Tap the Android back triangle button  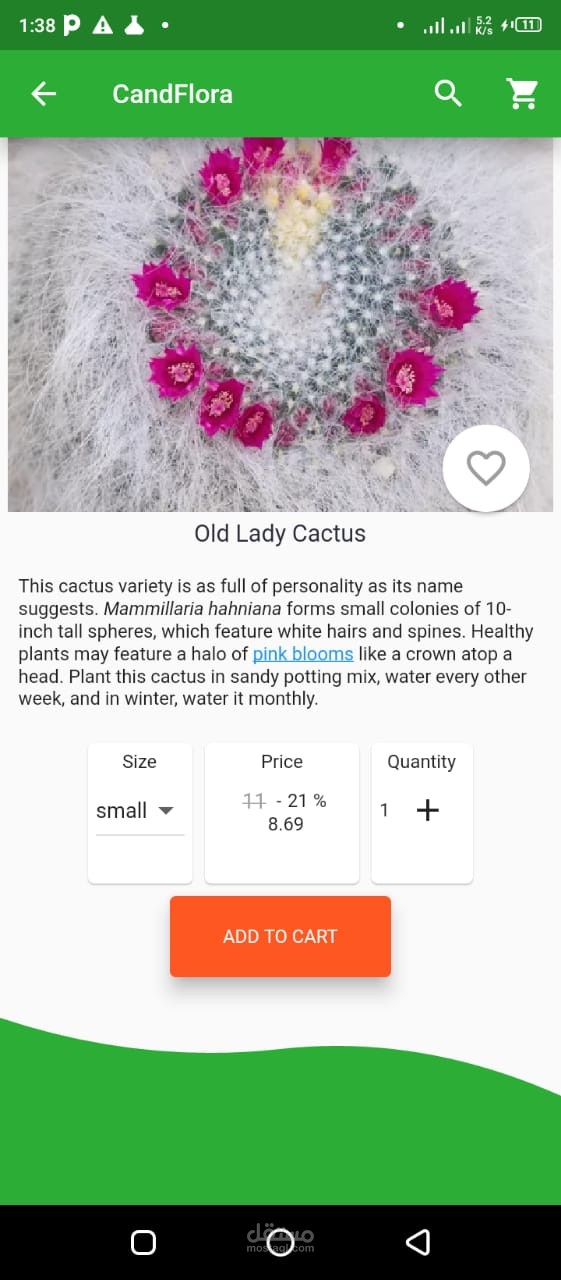pyautogui.click(x=418, y=1242)
